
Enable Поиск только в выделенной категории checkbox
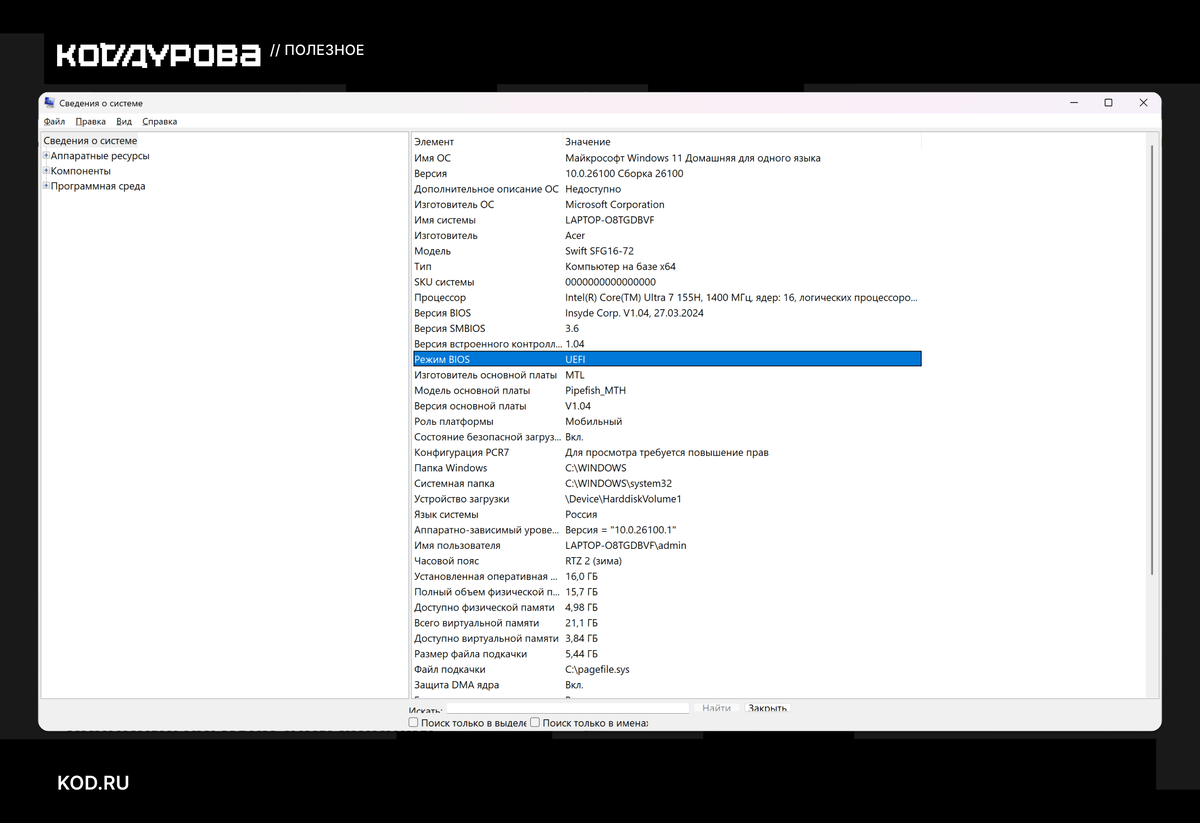click(x=414, y=722)
